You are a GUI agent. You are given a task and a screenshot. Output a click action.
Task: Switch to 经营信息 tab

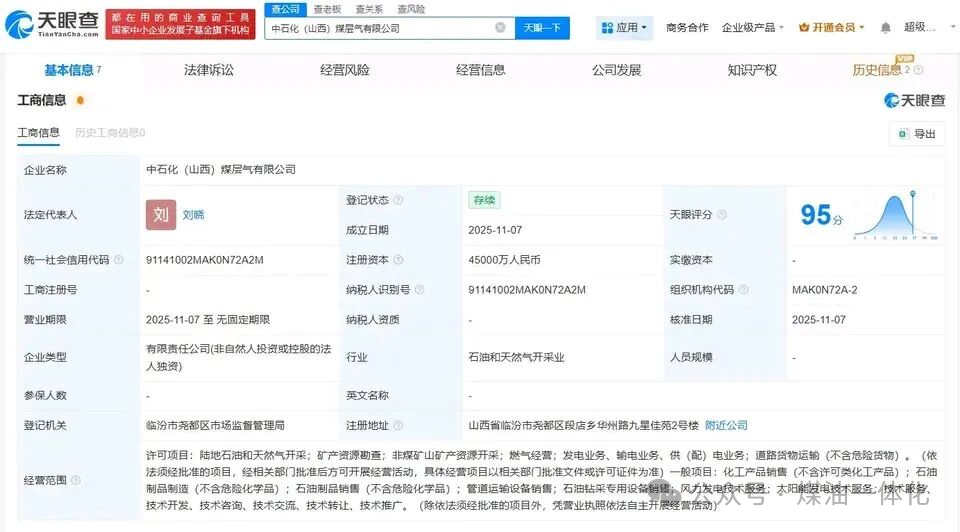click(x=481, y=70)
